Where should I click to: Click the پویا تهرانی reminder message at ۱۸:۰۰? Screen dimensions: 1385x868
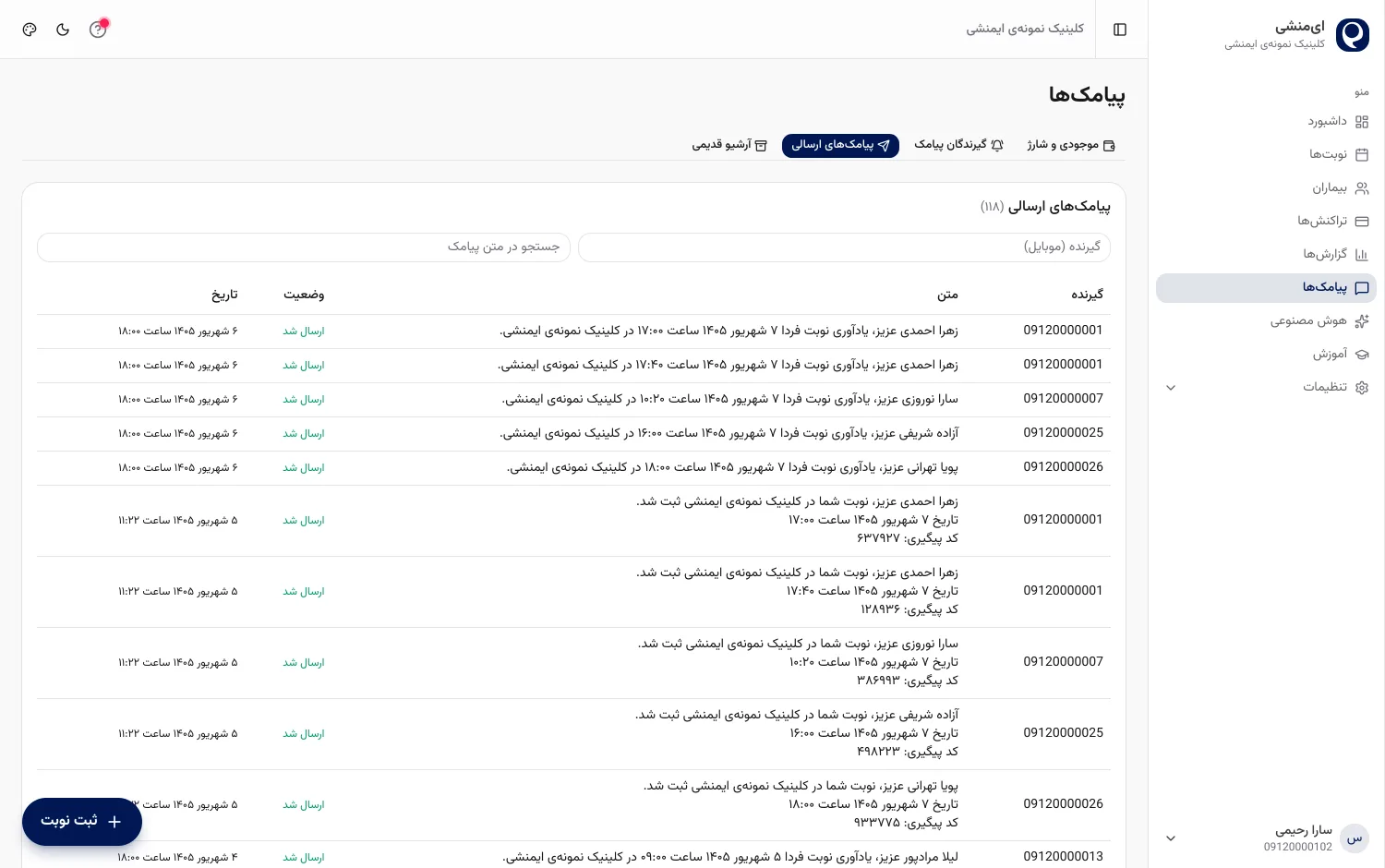click(x=732, y=468)
